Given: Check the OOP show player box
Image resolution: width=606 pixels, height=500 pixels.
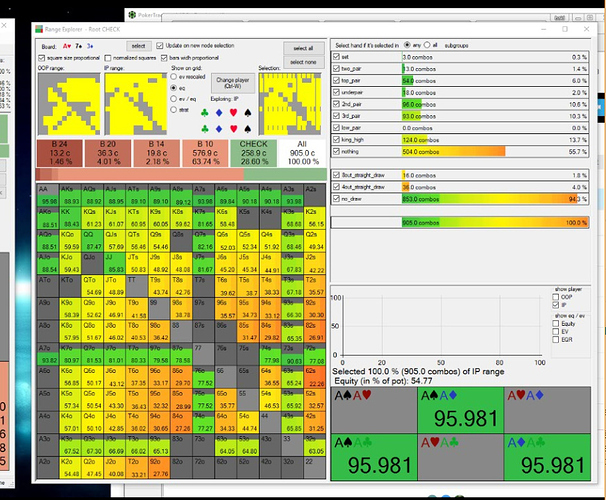Looking at the screenshot, I should [556, 297].
